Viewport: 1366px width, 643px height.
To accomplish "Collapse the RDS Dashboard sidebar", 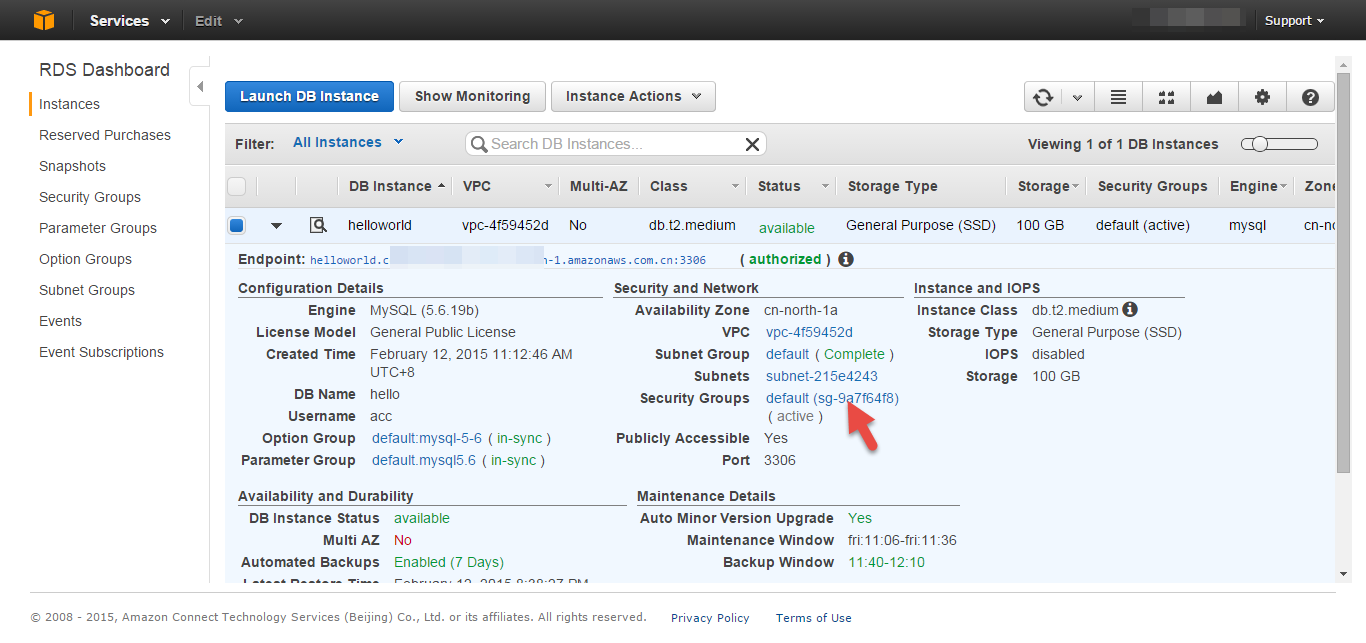I will [x=200, y=87].
